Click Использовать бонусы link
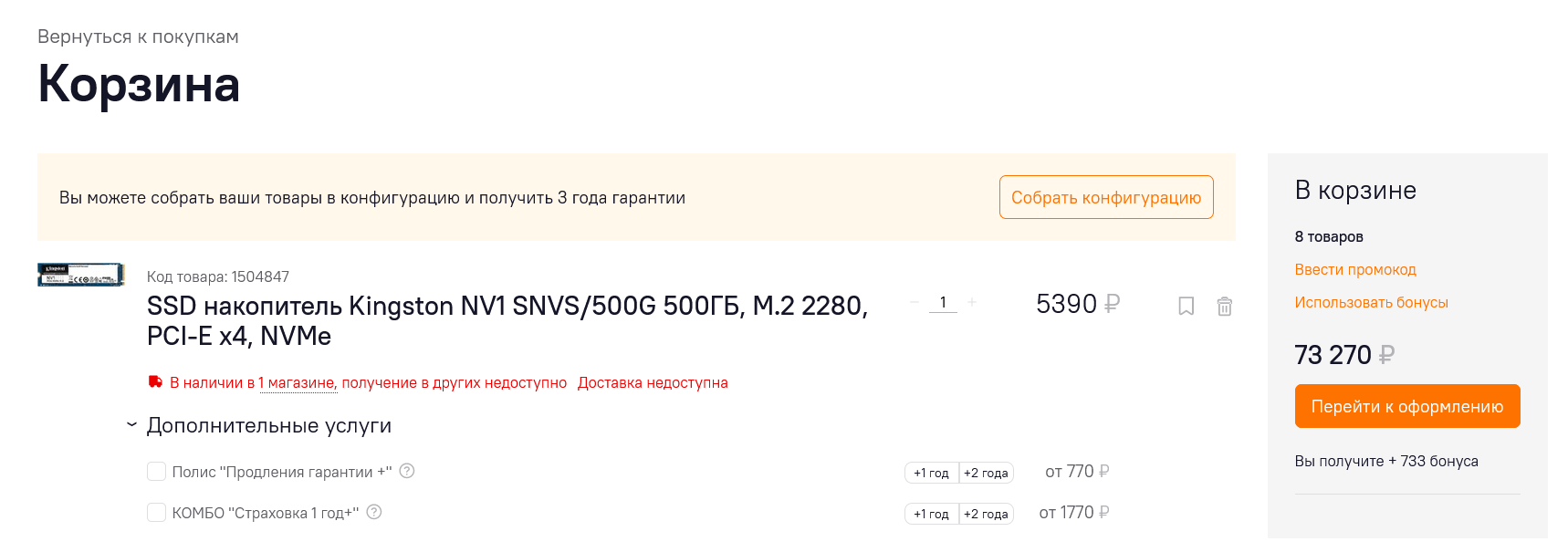The image size is (1568, 542). pos(1371,302)
